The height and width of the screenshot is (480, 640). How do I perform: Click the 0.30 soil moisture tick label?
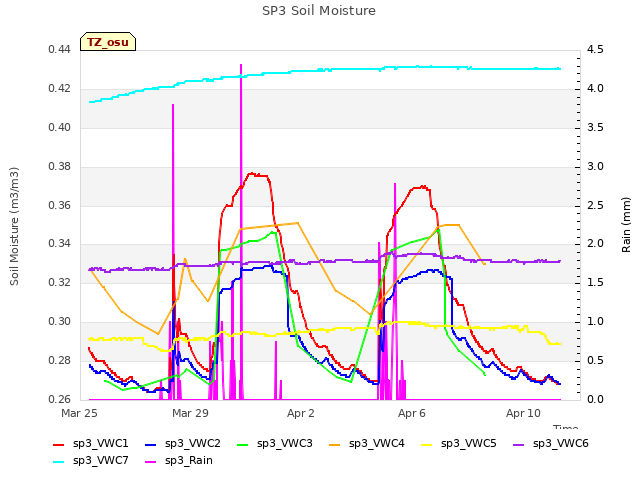tap(59, 322)
